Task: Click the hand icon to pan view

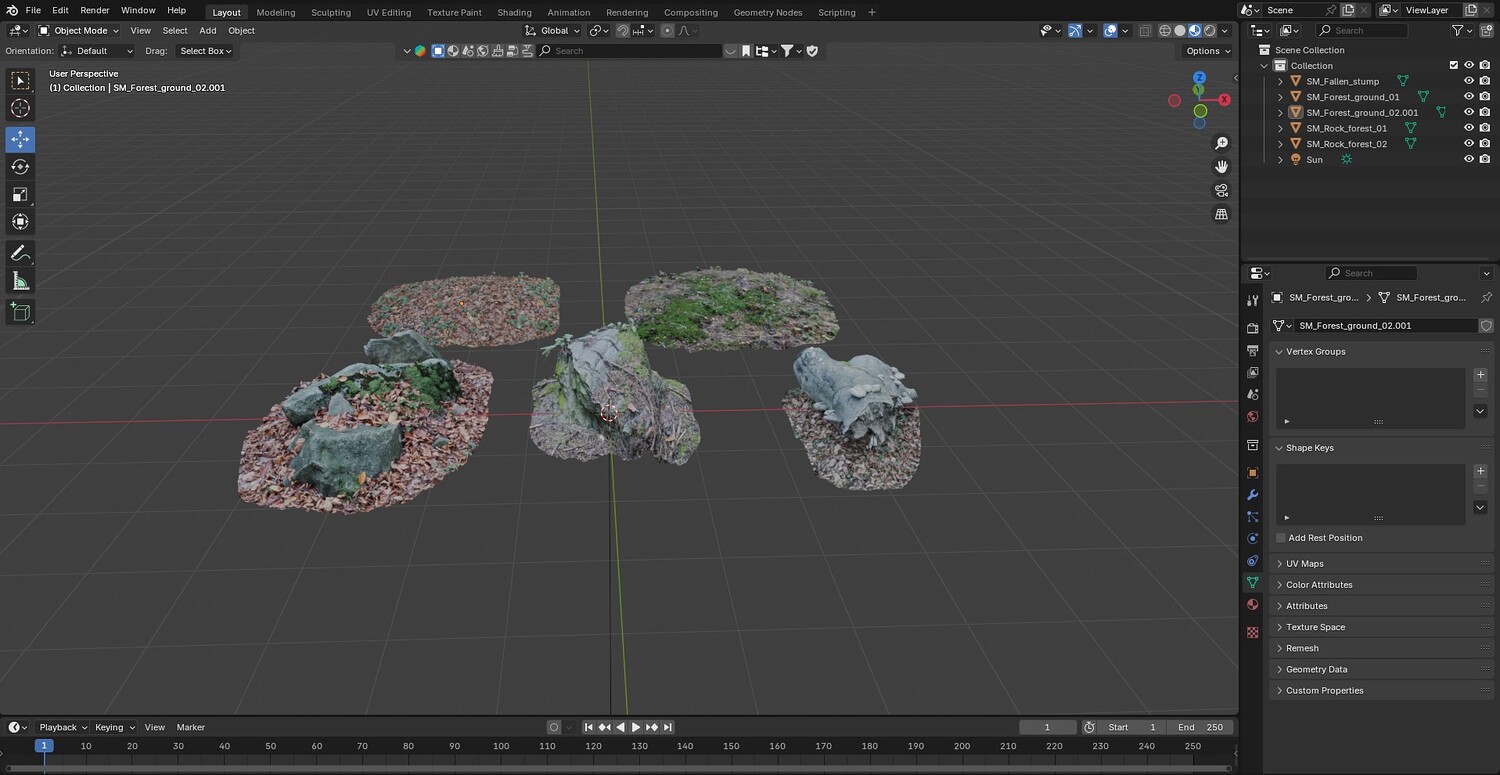Action: click(x=1221, y=167)
